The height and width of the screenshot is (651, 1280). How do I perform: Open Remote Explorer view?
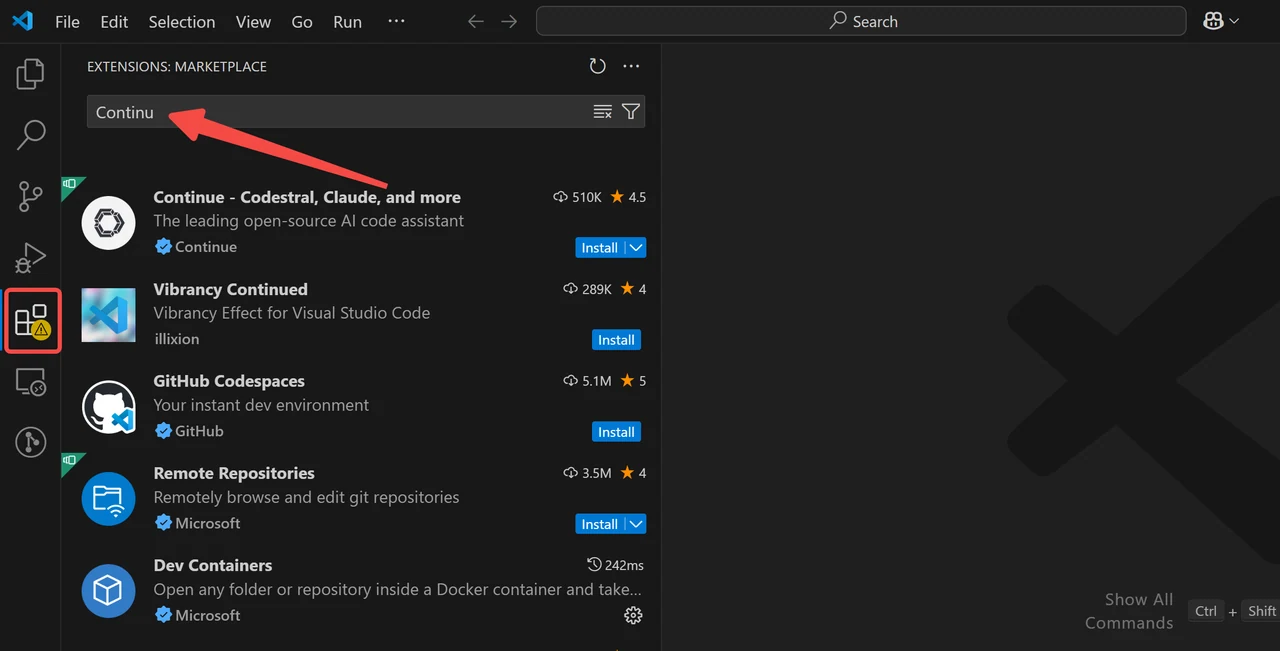tap(31, 382)
